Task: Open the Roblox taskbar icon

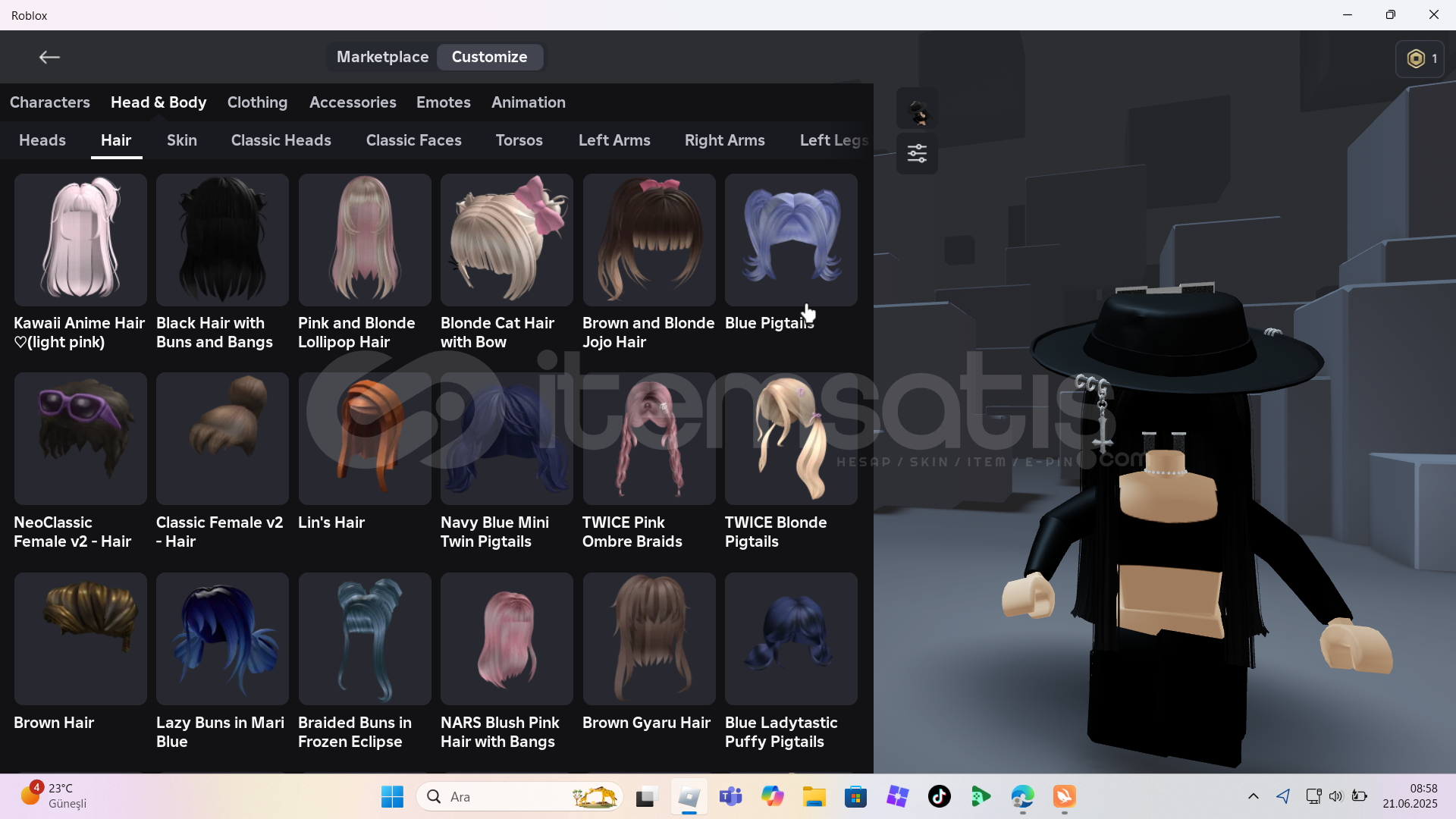Action: click(x=689, y=796)
